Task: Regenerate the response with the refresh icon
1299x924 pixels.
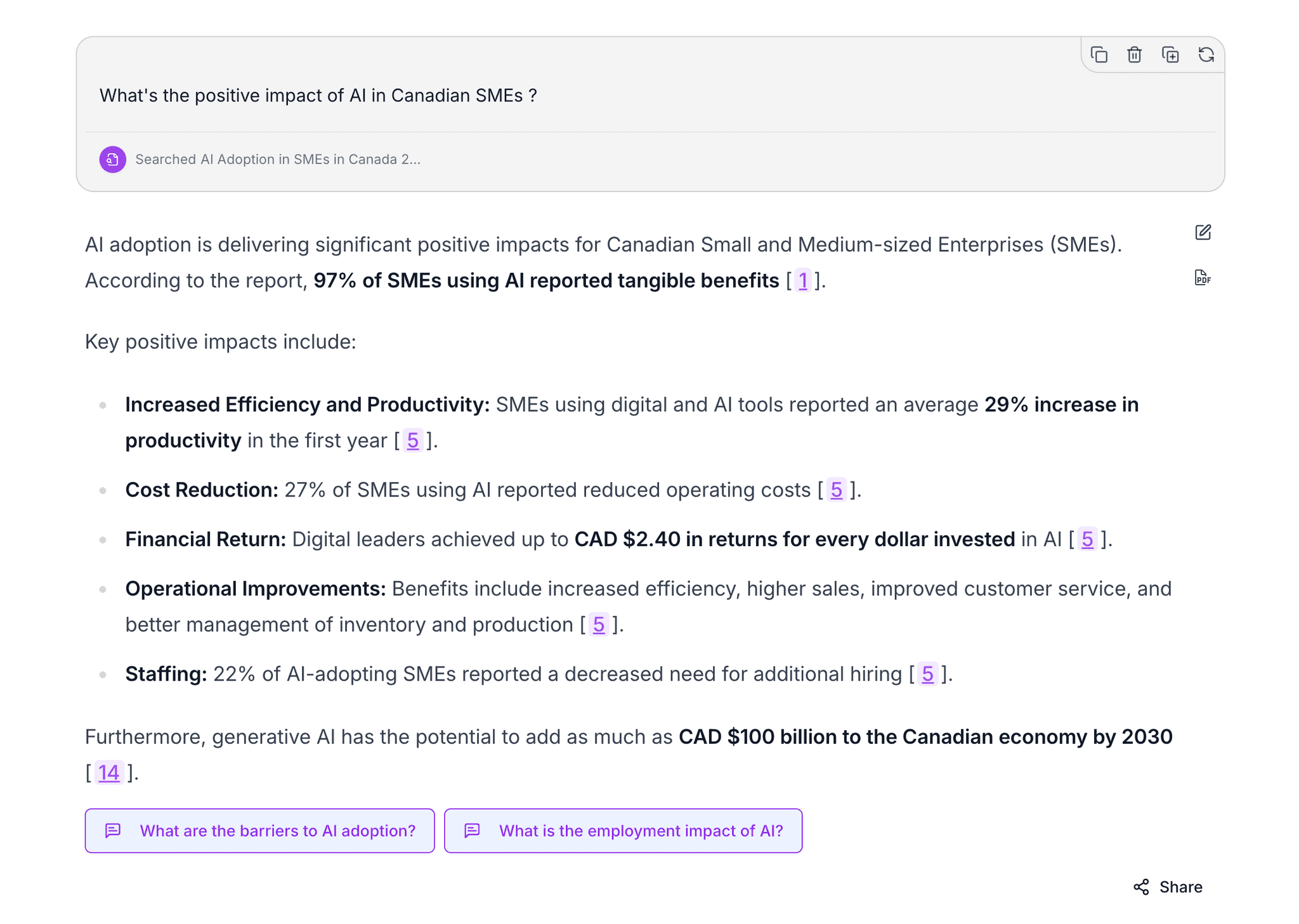Action: pyautogui.click(x=1206, y=55)
